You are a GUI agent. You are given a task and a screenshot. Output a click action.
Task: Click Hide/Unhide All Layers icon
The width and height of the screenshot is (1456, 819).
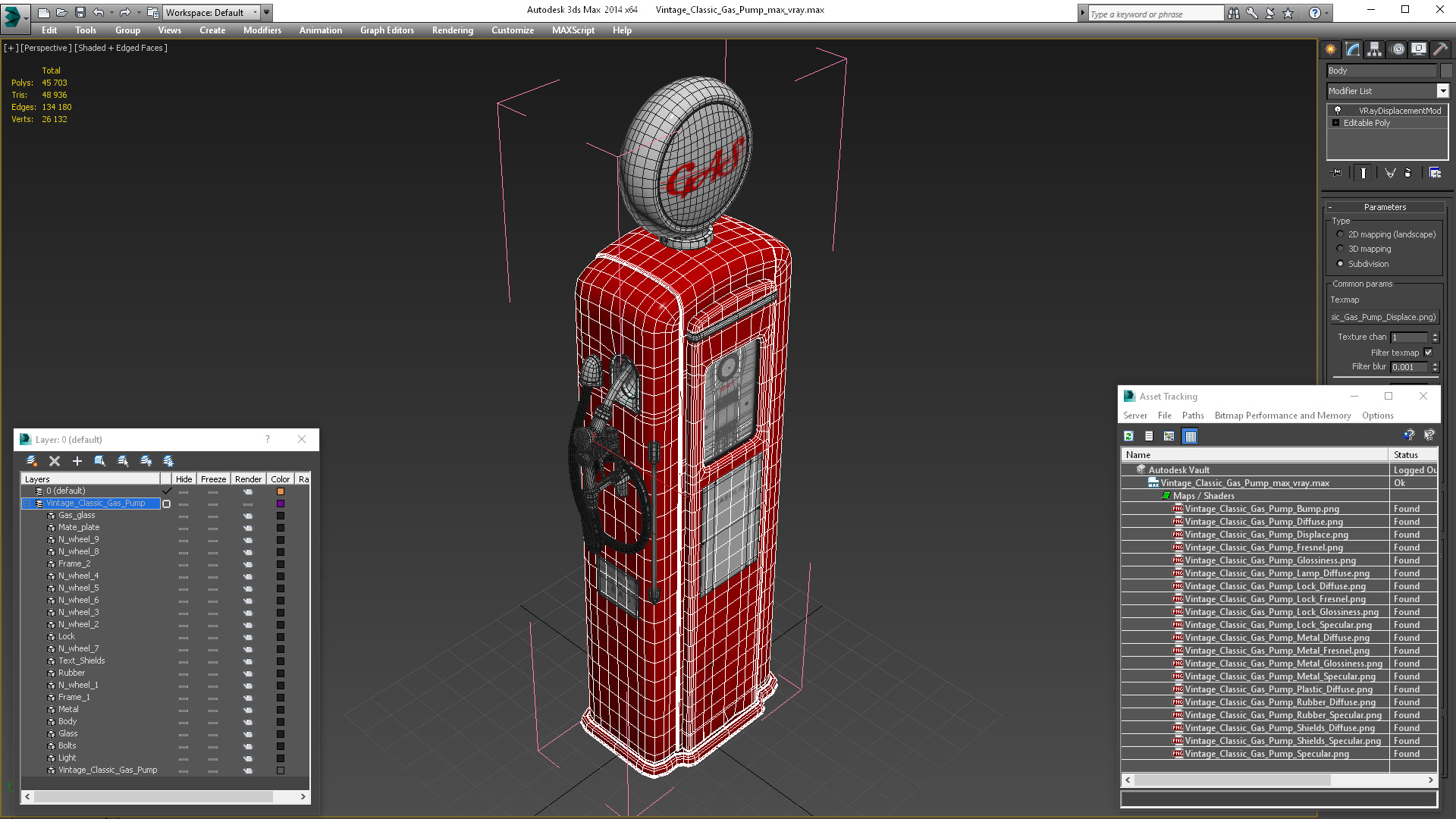[x=146, y=461]
